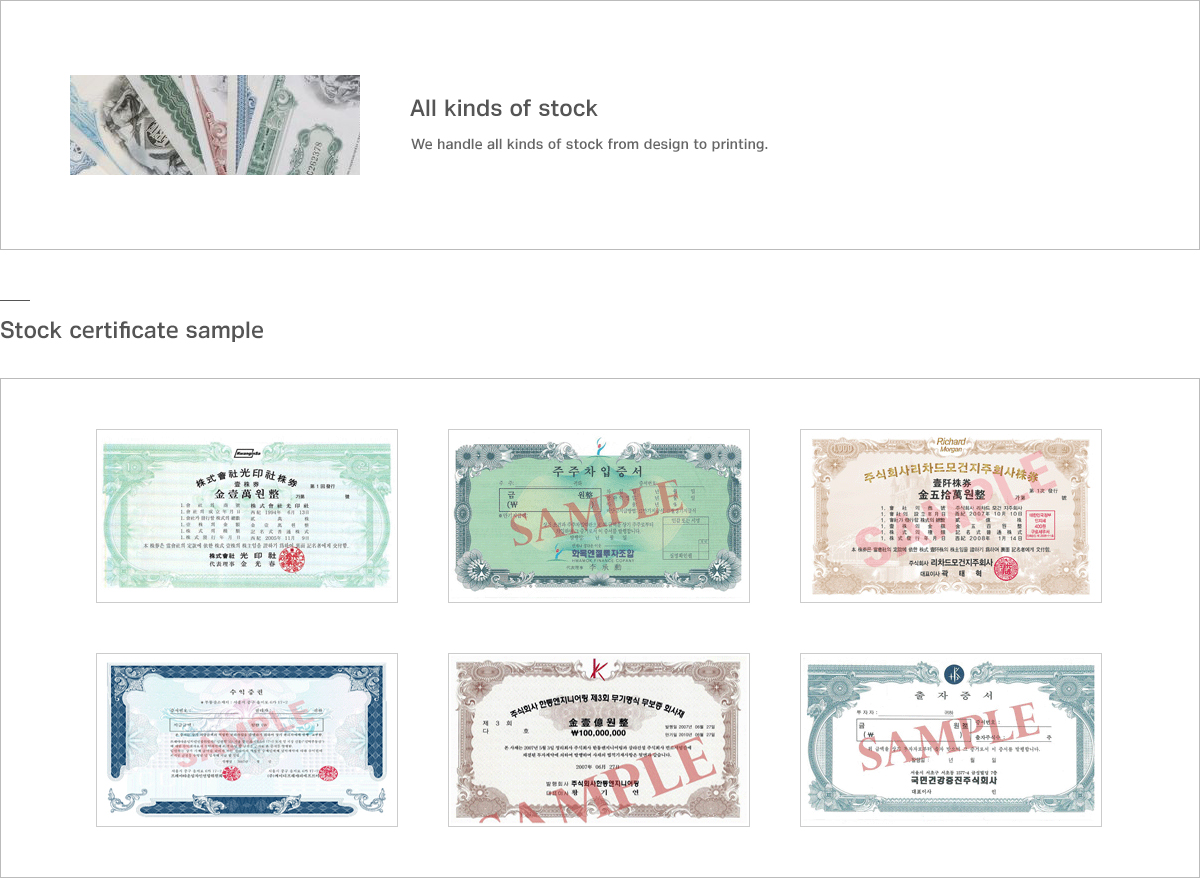
Task: Click the short line above 'Stock certificate sample'
Action: click(x=15, y=299)
